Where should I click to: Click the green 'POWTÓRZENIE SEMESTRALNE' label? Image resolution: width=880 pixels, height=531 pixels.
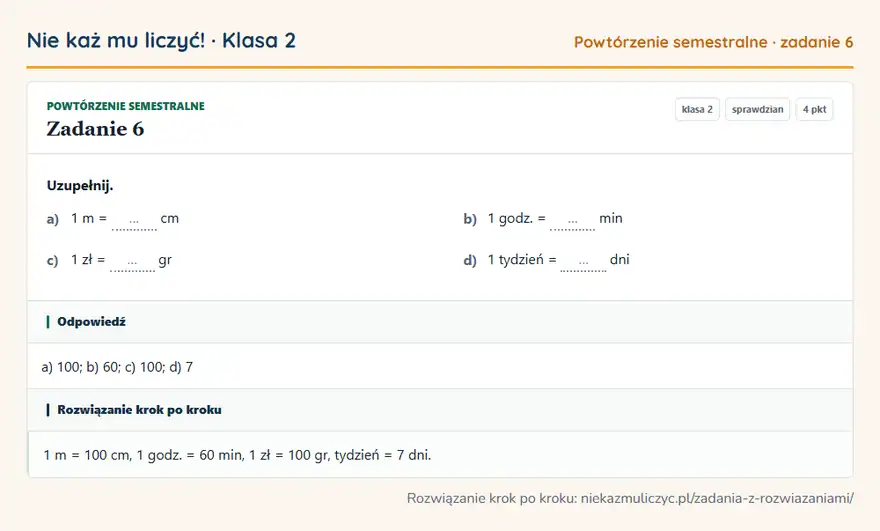pyautogui.click(x=126, y=106)
